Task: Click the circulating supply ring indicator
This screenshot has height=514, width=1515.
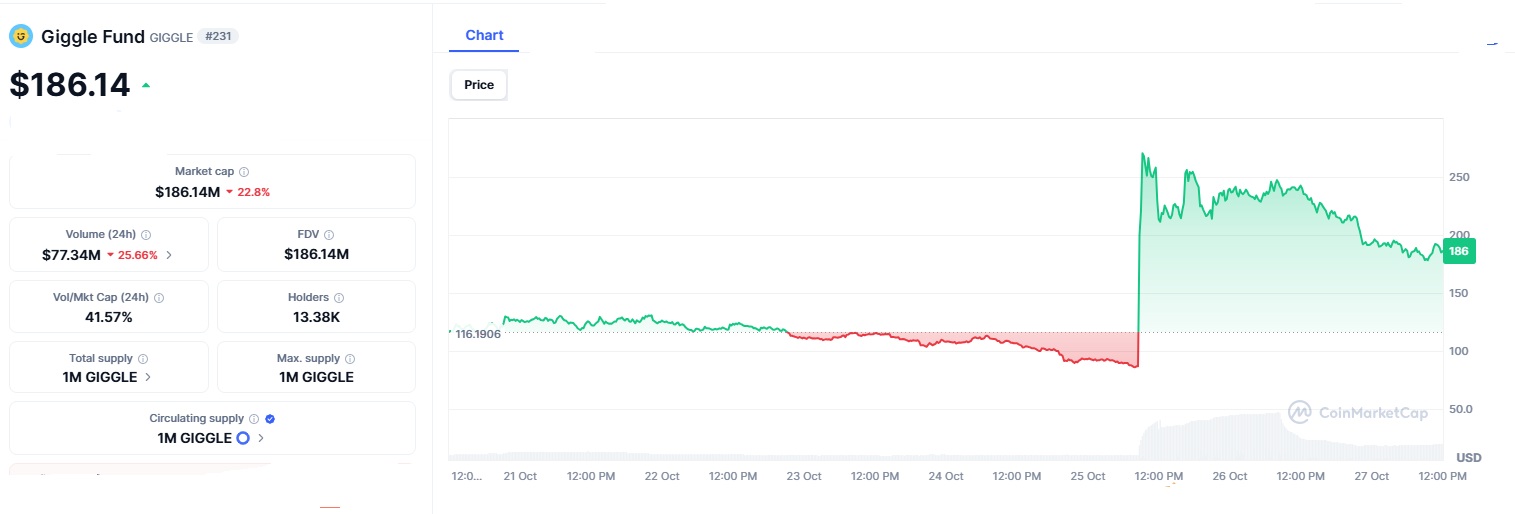Action: (x=242, y=438)
